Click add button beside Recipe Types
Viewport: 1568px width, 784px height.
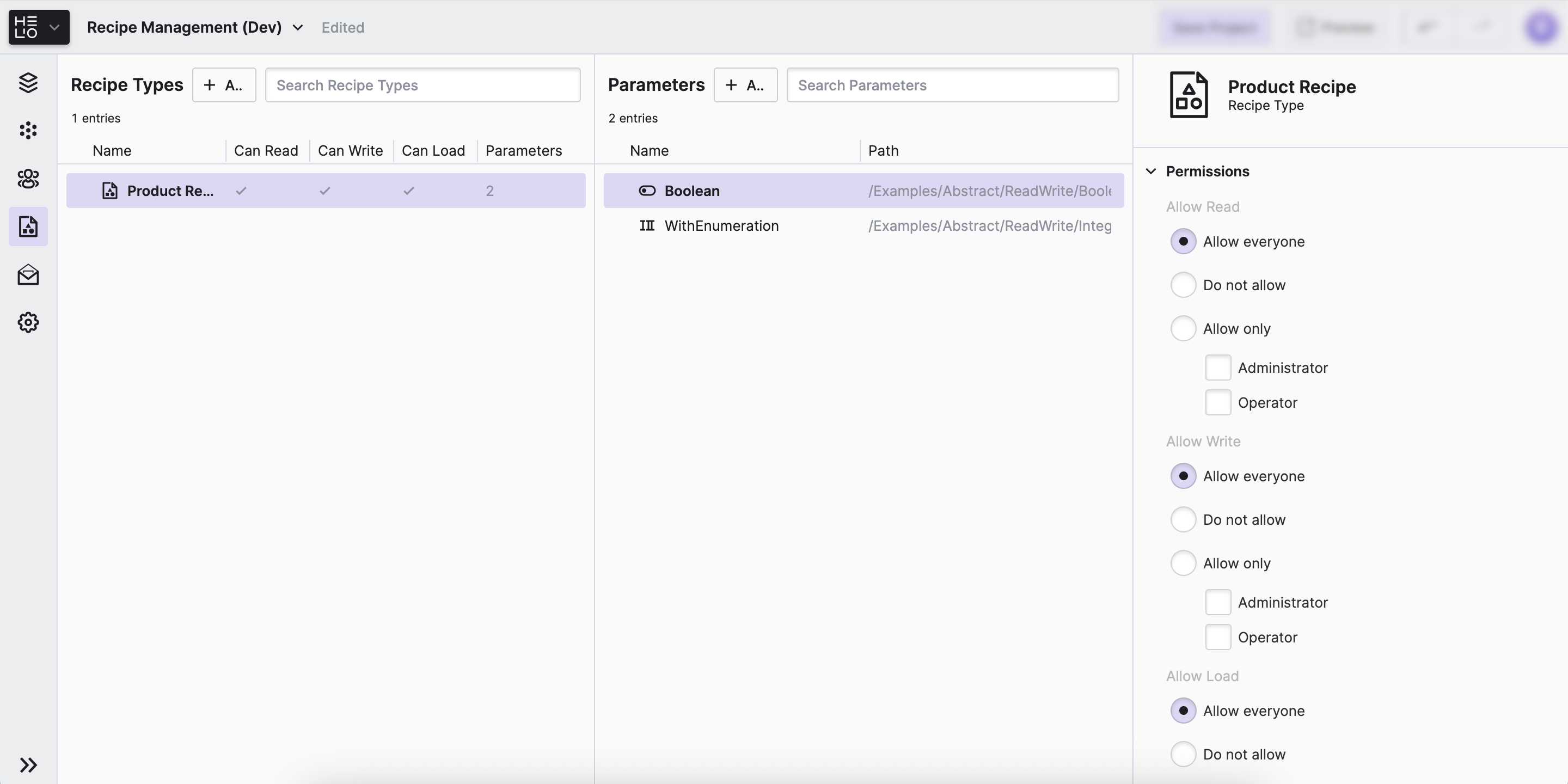(x=223, y=85)
